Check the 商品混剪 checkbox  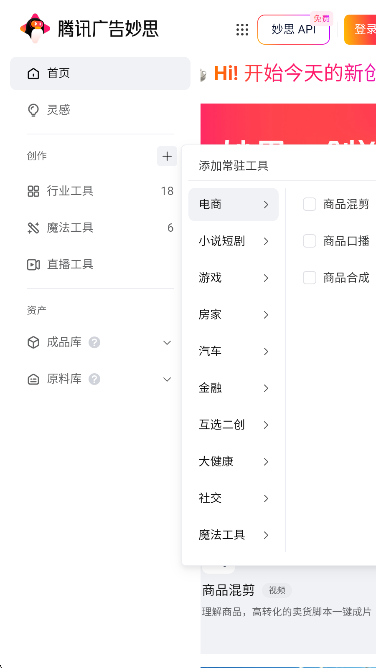(310, 204)
